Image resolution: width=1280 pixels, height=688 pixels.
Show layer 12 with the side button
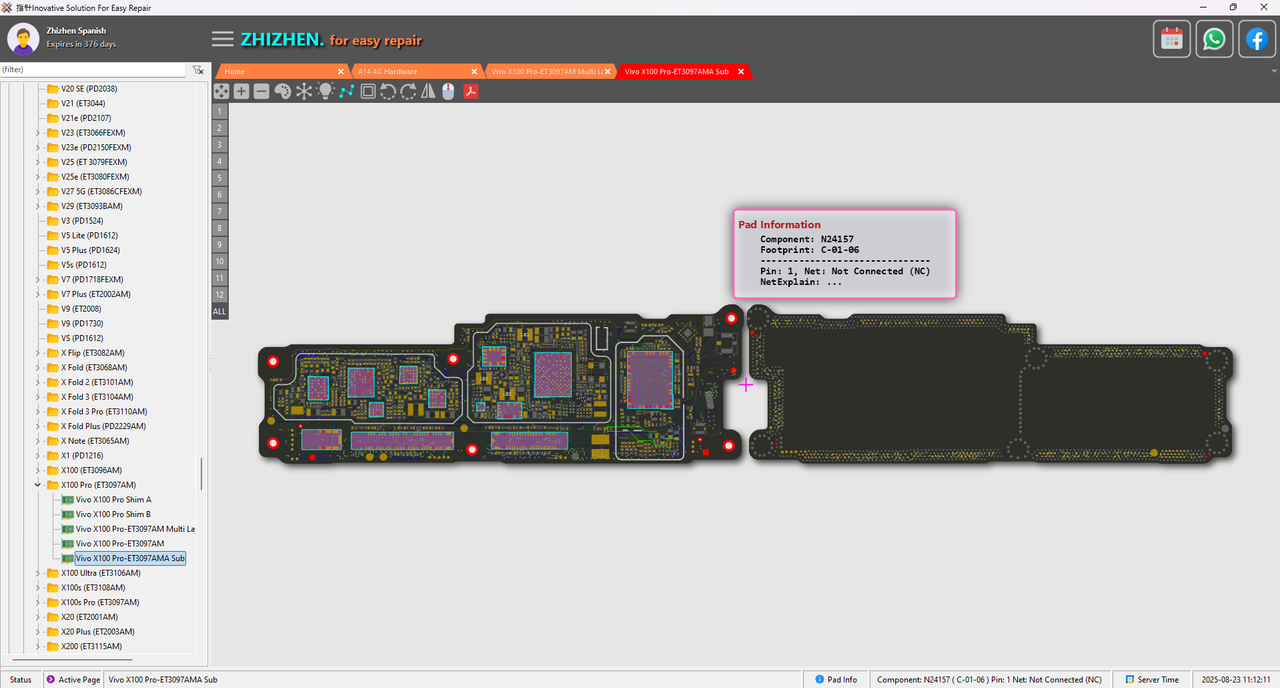[220, 295]
